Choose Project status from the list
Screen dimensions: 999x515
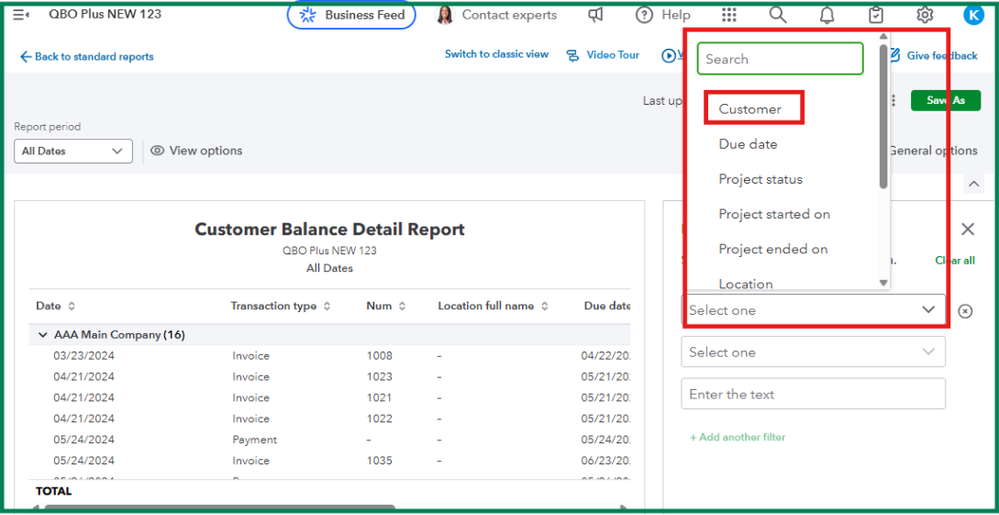[760, 179]
